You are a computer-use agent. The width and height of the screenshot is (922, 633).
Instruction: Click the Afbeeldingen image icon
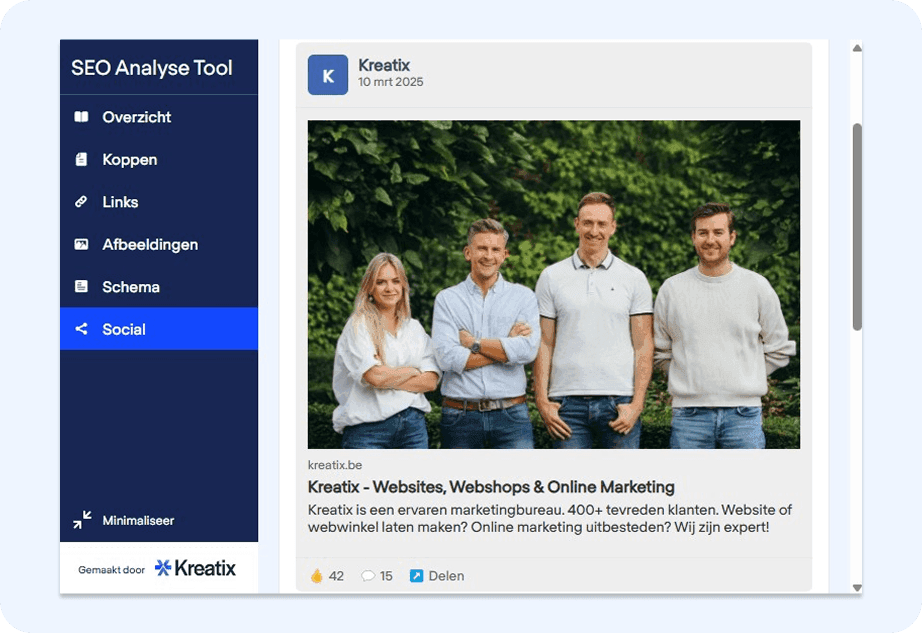tap(81, 245)
